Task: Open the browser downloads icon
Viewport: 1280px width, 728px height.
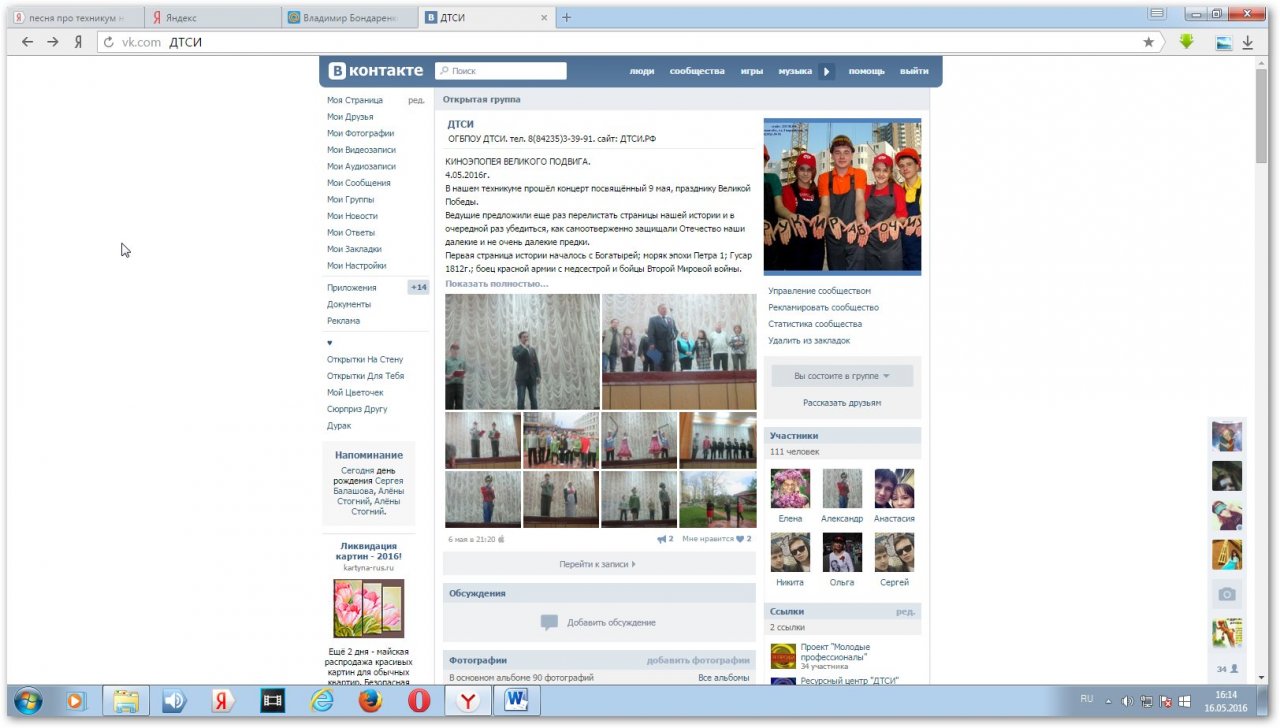Action: pos(1248,42)
